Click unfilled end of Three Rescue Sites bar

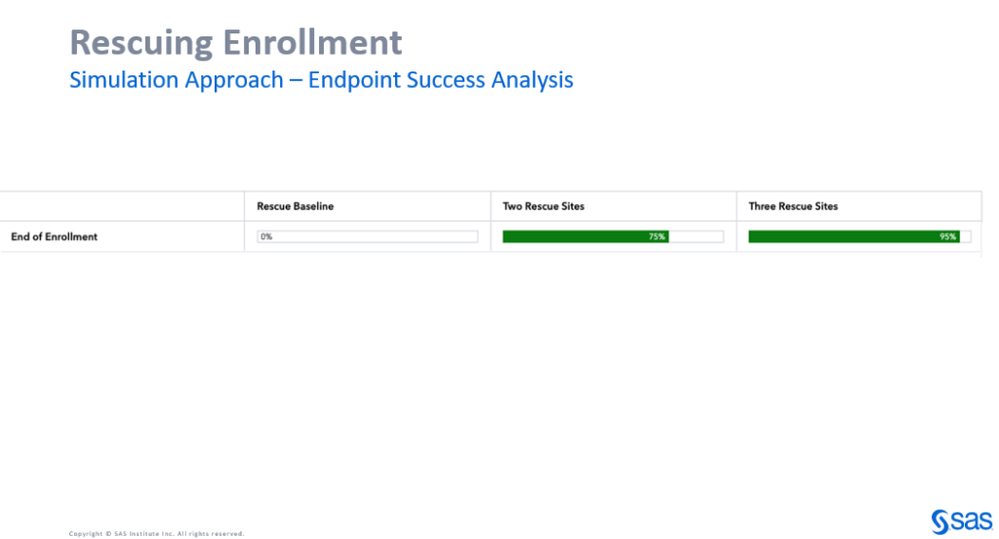966,236
